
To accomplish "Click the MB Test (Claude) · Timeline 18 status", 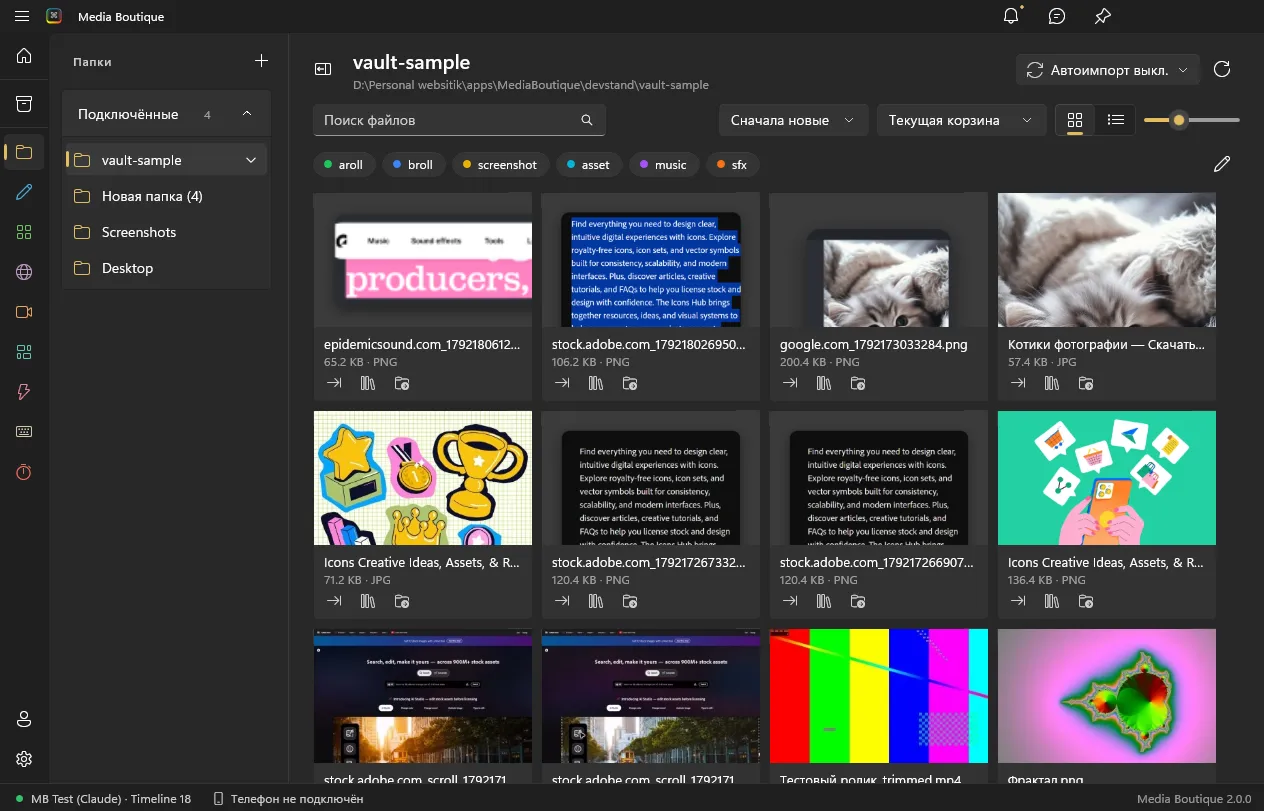I will [x=103, y=799].
